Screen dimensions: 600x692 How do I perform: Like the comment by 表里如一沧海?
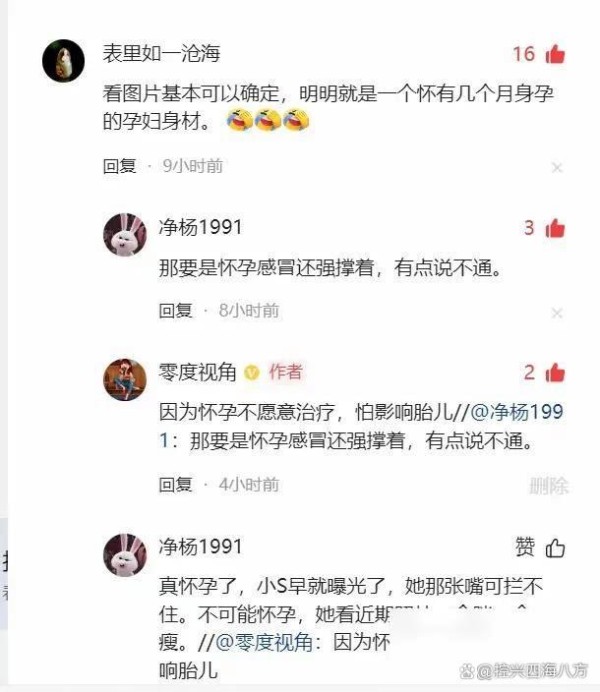pyautogui.click(x=555, y=54)
